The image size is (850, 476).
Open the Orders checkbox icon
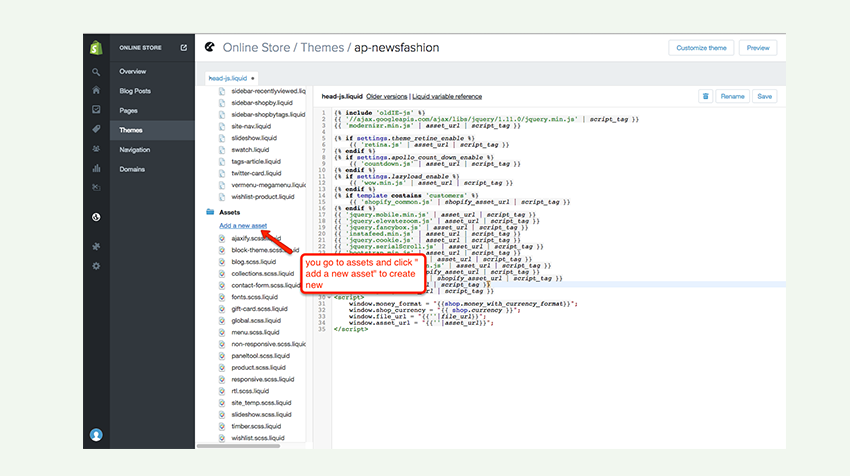pyautogui.click(x=96, y=110)
